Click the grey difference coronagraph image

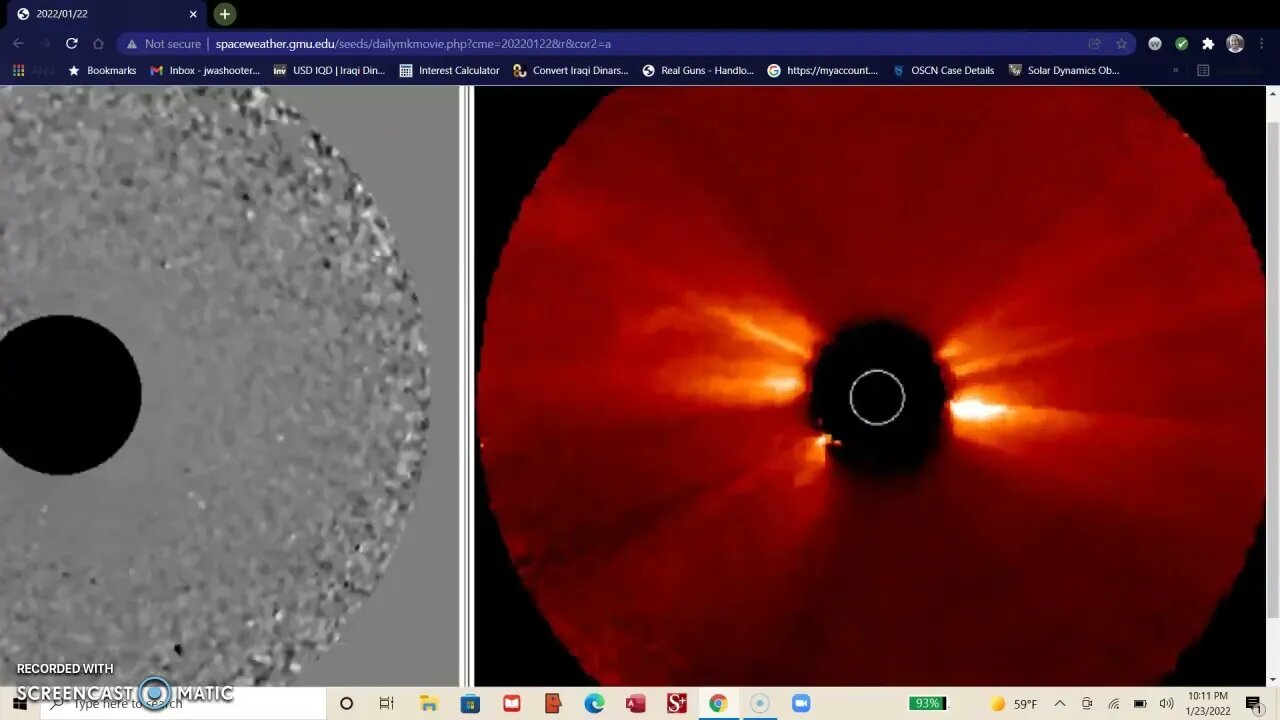229,386
